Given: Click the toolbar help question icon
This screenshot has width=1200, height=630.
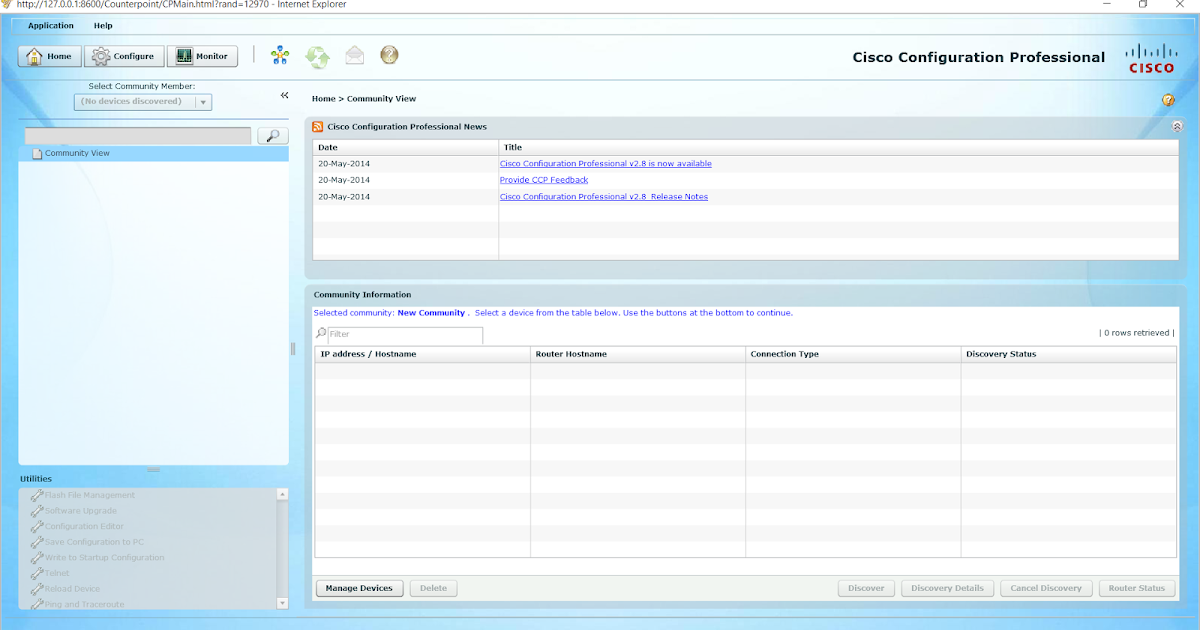Looking at the screenshot, I should pos(389,55).
